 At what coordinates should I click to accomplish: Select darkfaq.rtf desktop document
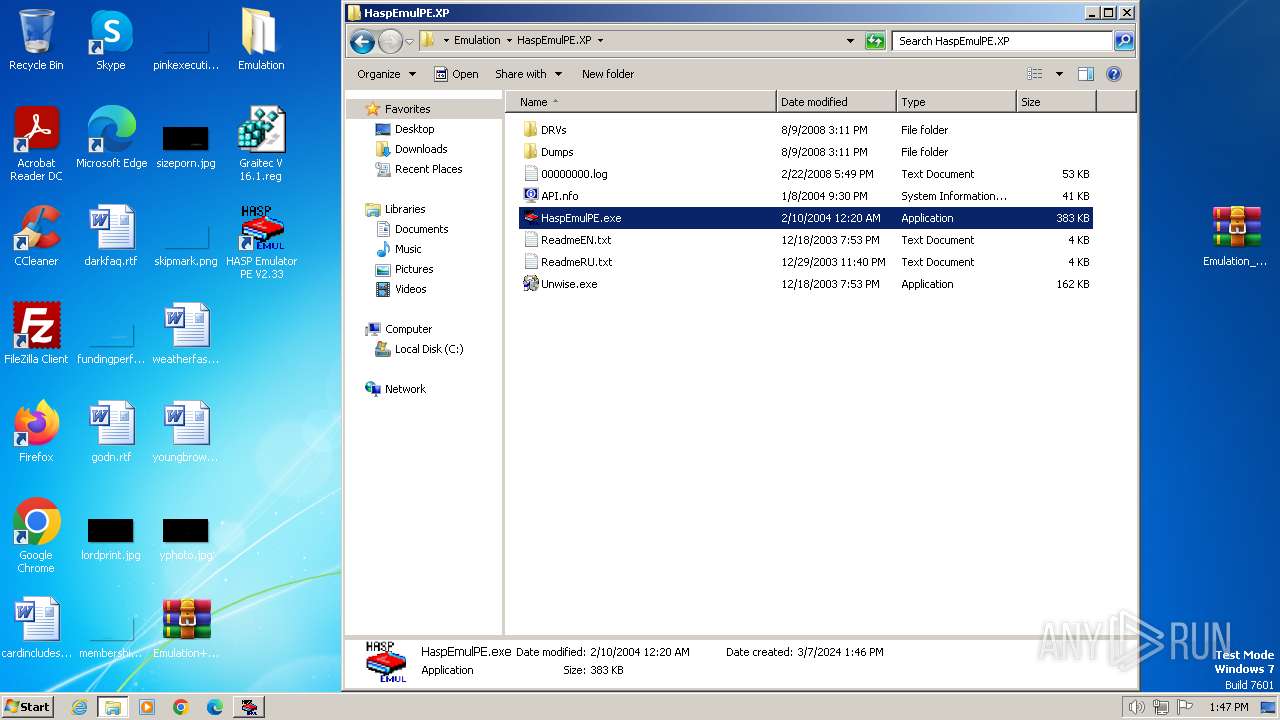tap(111, 236)
